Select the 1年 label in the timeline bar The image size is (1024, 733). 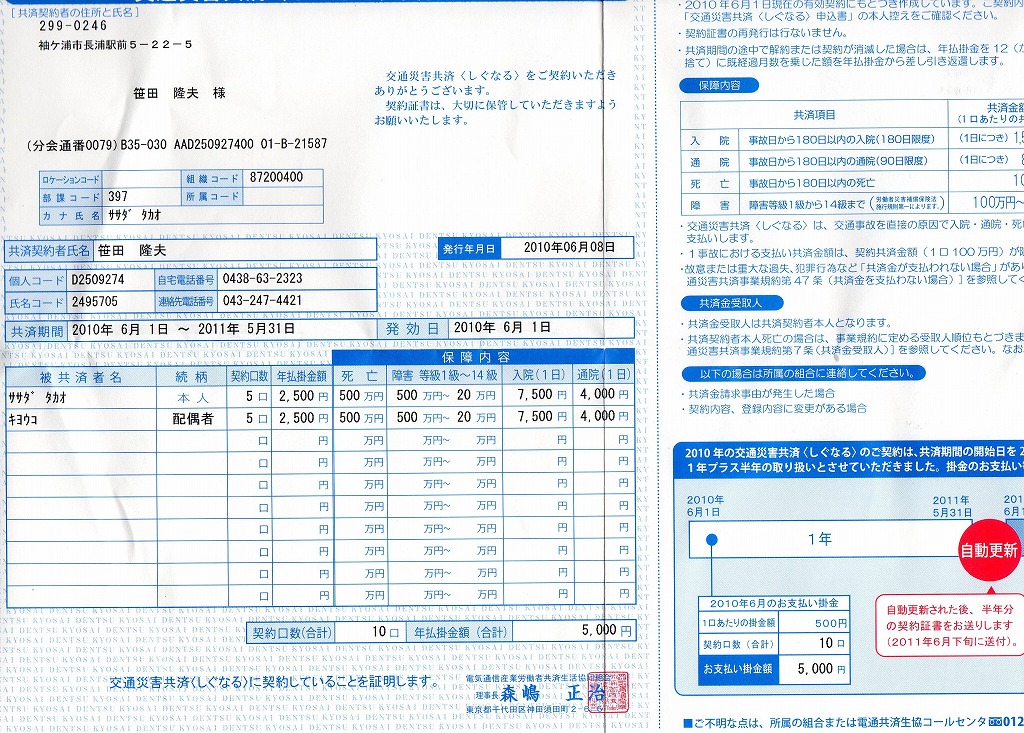tap(819, 539)
